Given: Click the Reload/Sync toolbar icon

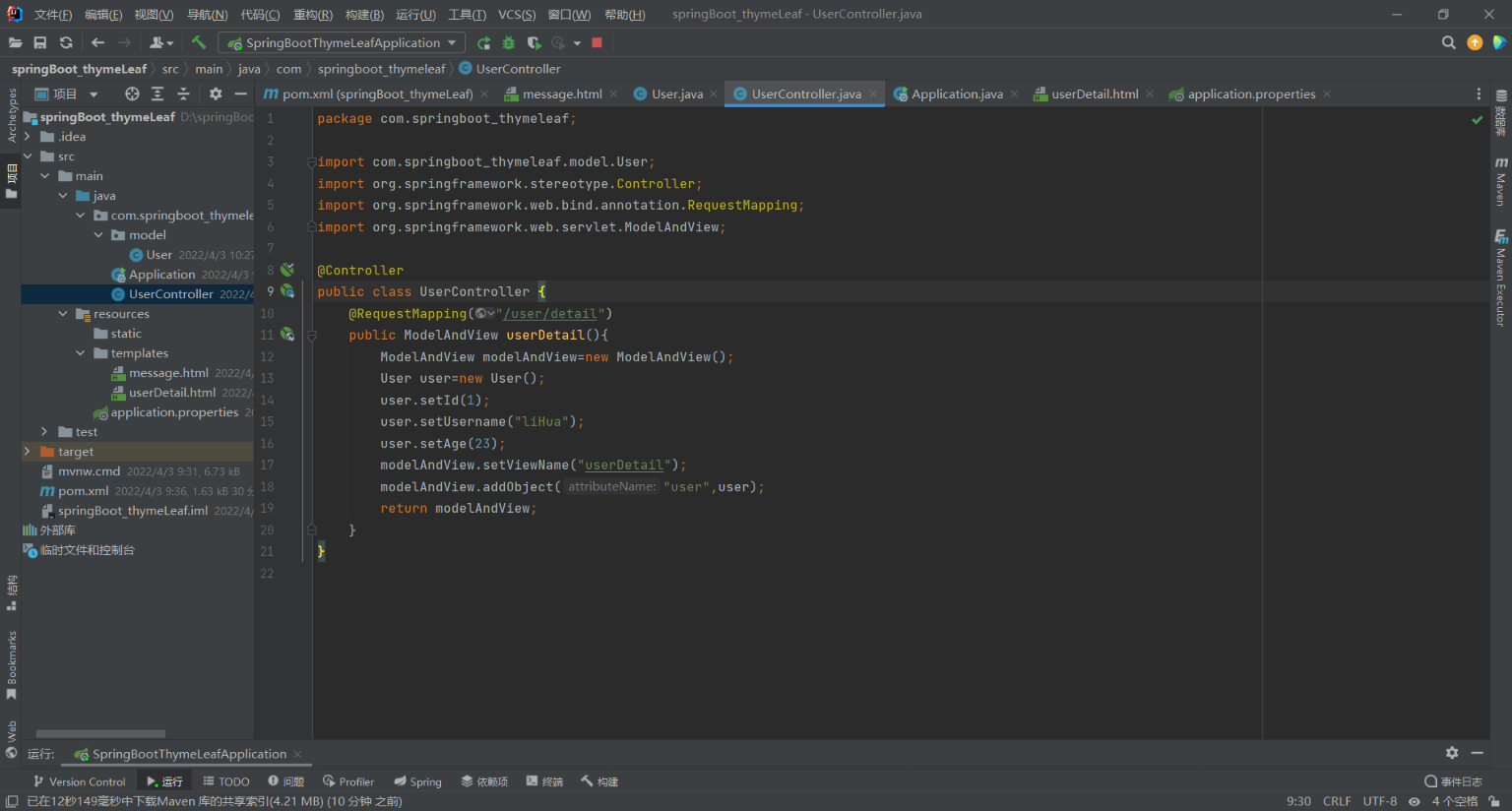Looking at the screenshot, I should pyautogui.click(x=66, y=42).
